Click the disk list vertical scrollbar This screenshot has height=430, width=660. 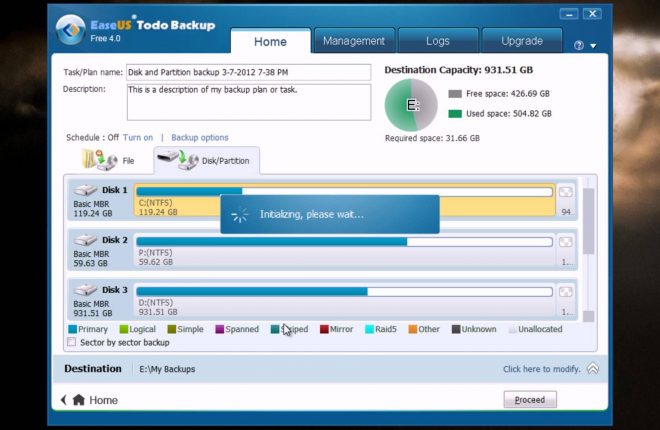pos(588,221)
